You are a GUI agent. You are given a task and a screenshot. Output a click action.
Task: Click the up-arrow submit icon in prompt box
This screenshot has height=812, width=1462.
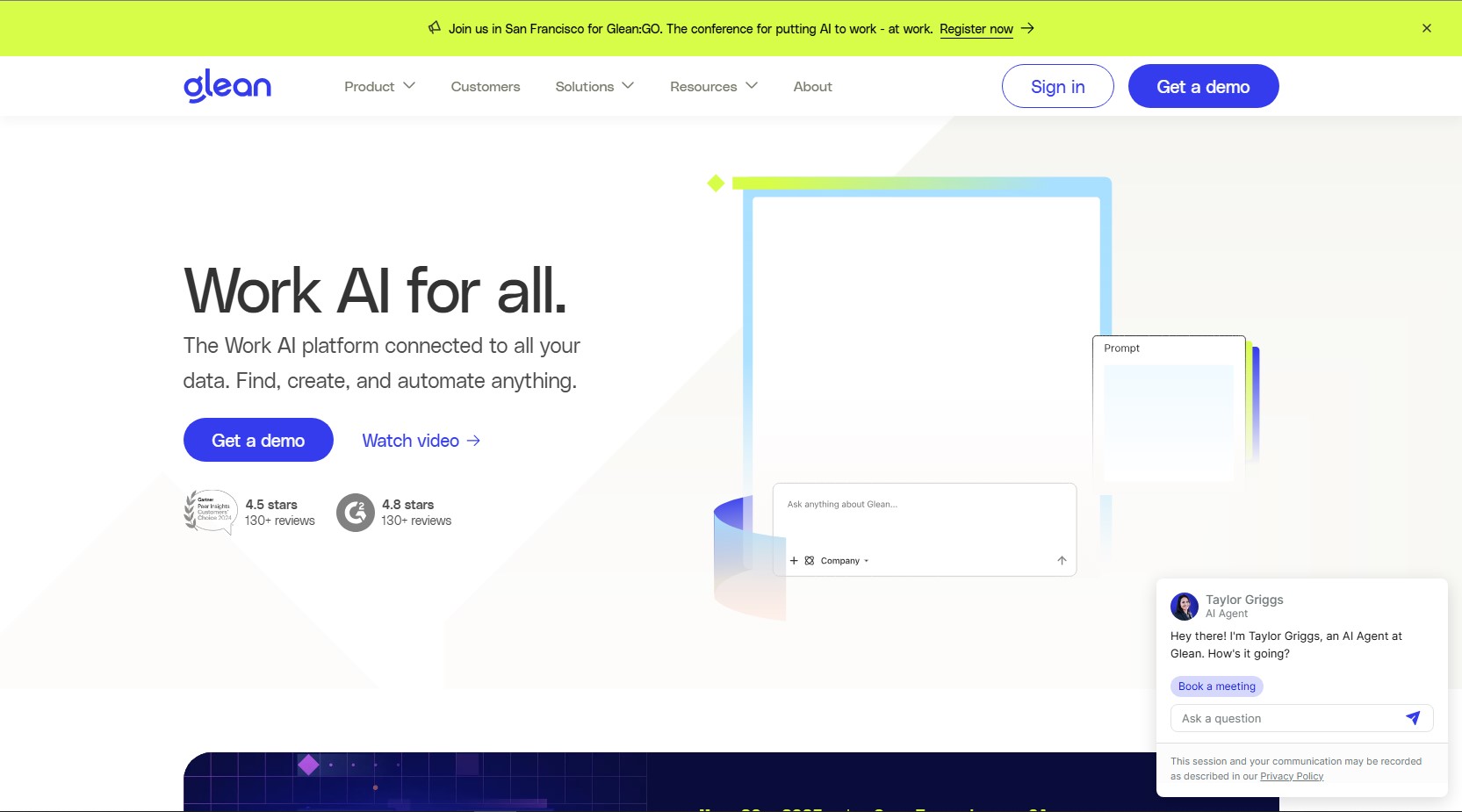click(x=1062, y=561)
